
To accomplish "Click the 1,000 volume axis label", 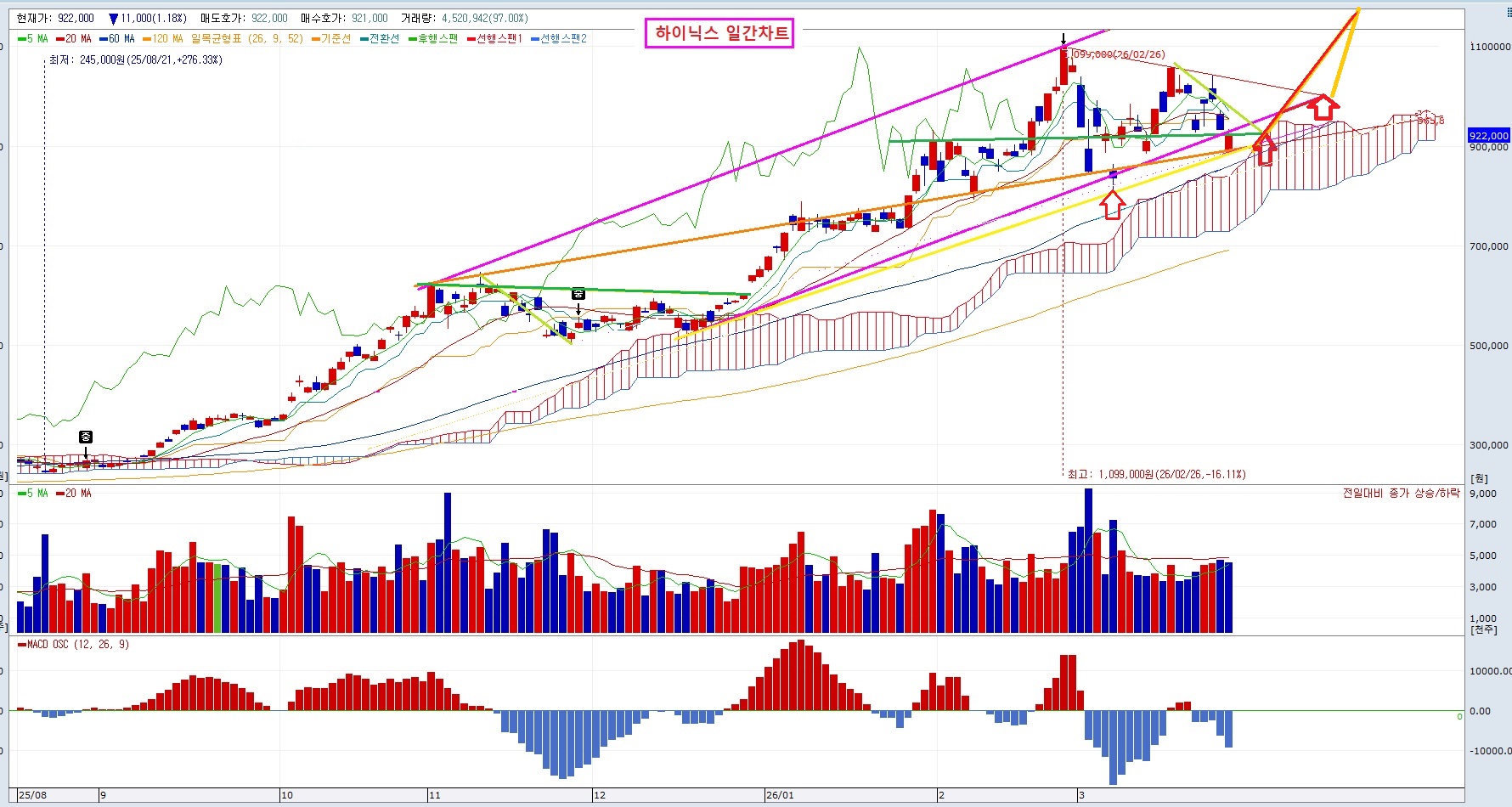I will 1483,618.
